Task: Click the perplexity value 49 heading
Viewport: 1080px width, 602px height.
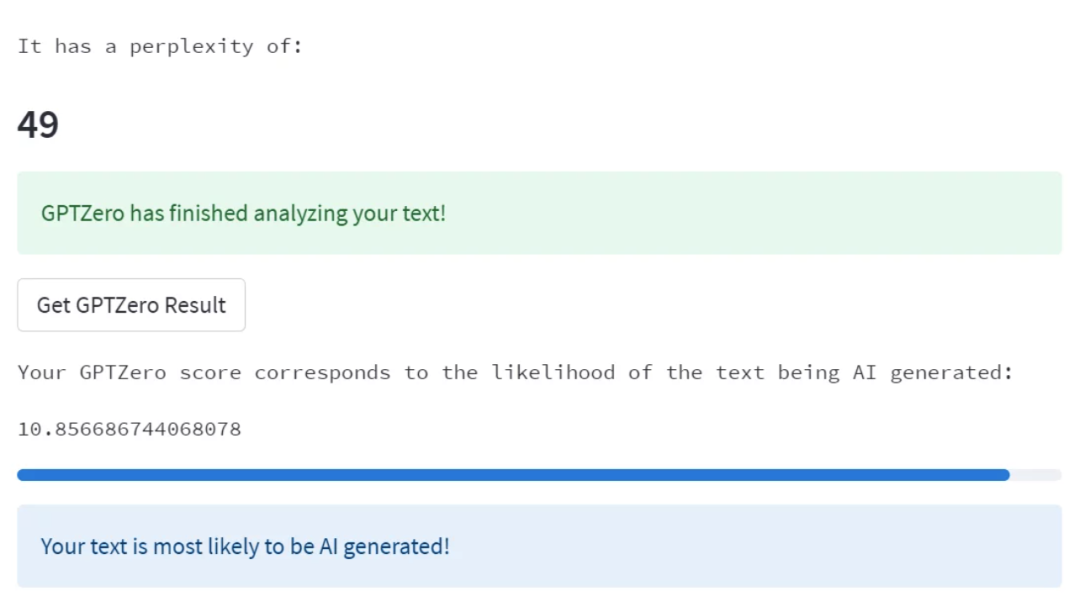Action: coord(38,125)
